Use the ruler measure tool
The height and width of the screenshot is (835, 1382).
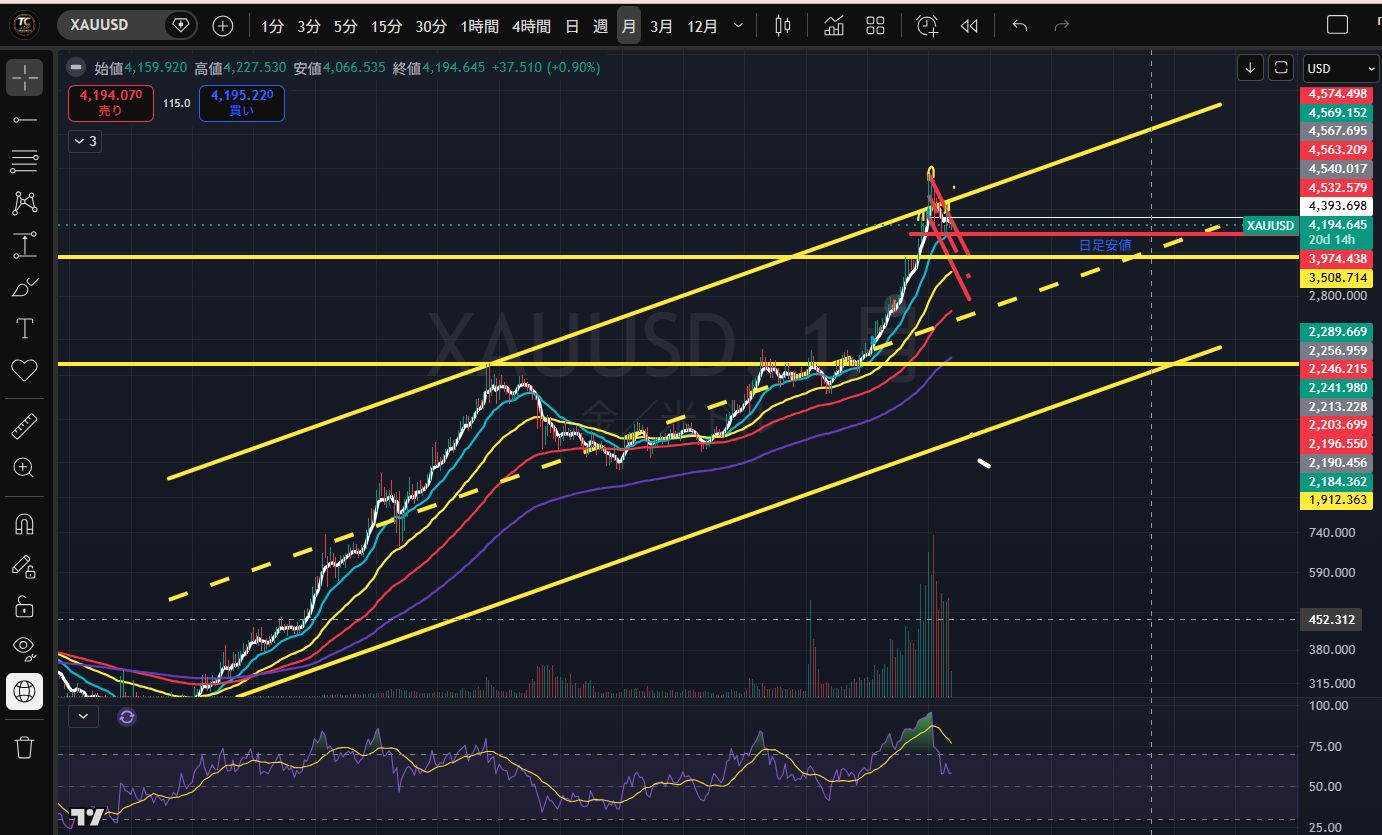[24, 427]
